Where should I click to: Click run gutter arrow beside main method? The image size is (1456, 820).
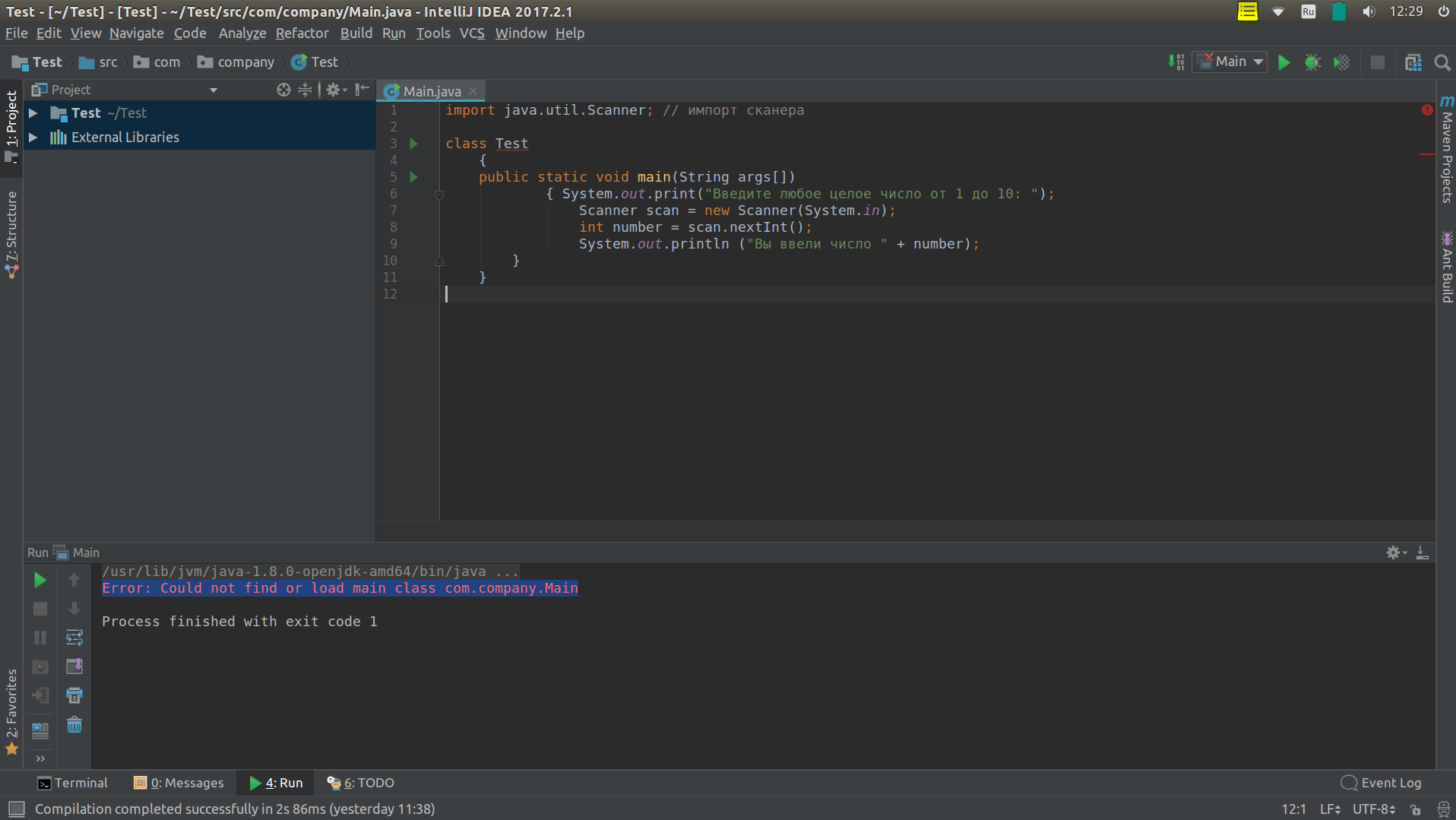click(x=414, y=177)
